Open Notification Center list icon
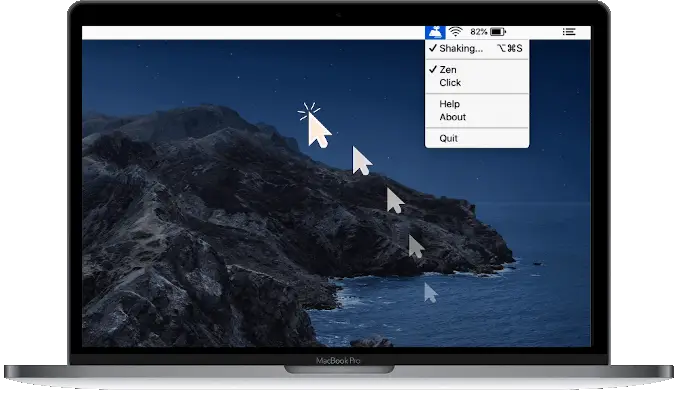Viewport: 680px width, 395px height. pyautogui.click(x=569, y=32)
